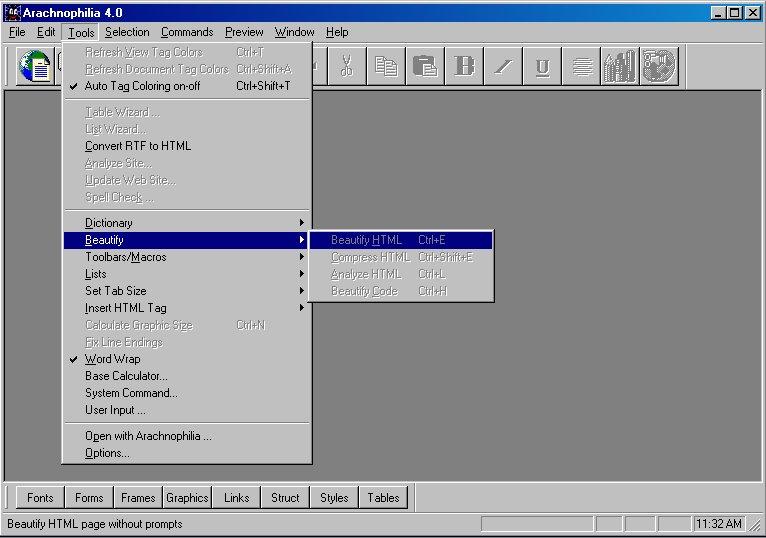Select Analyze HTML in submenu

[401, 274]
